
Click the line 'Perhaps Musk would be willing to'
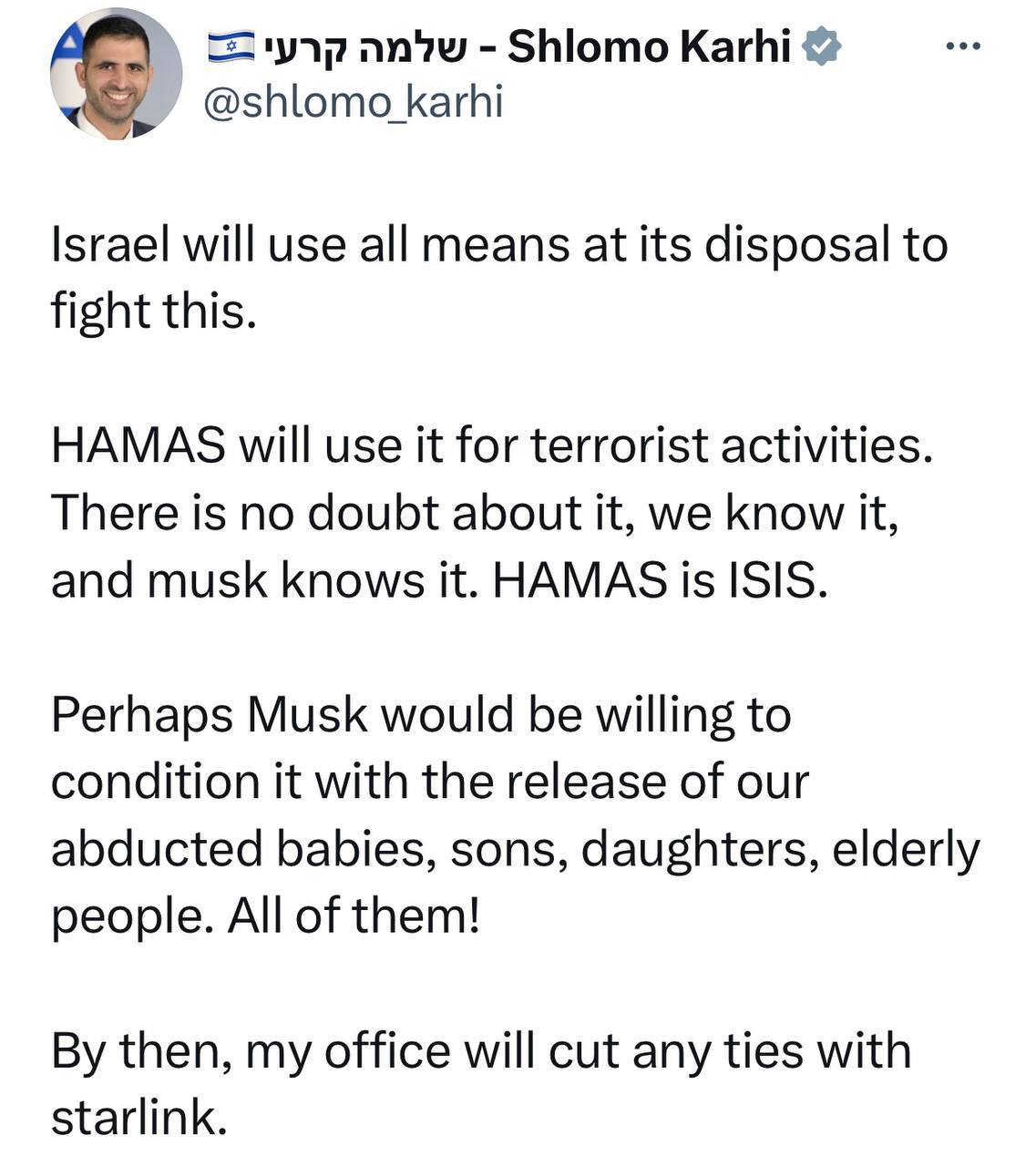pos(420,715)
